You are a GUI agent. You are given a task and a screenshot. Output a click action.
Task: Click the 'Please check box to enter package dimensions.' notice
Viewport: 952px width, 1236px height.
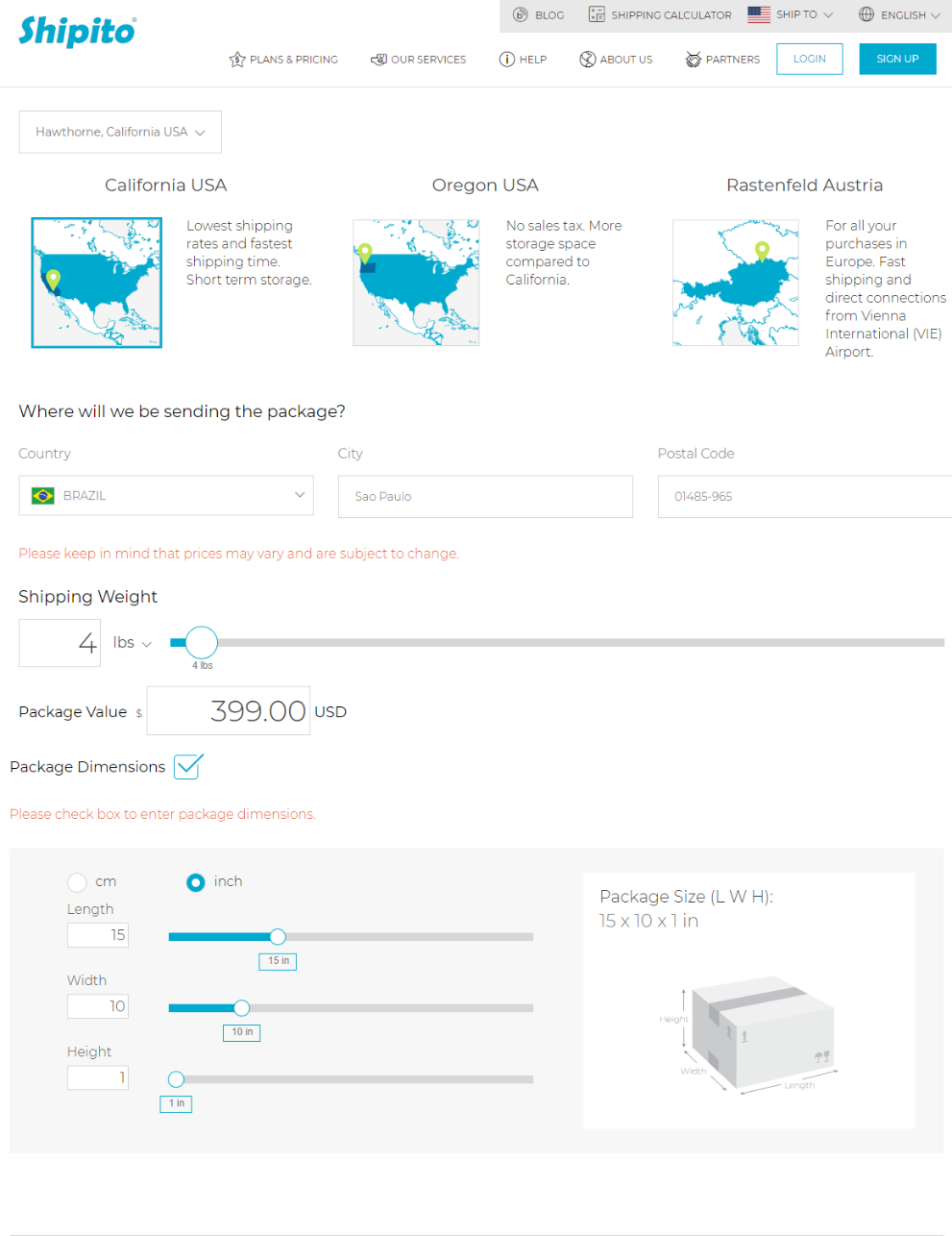(x=162, y=814)
